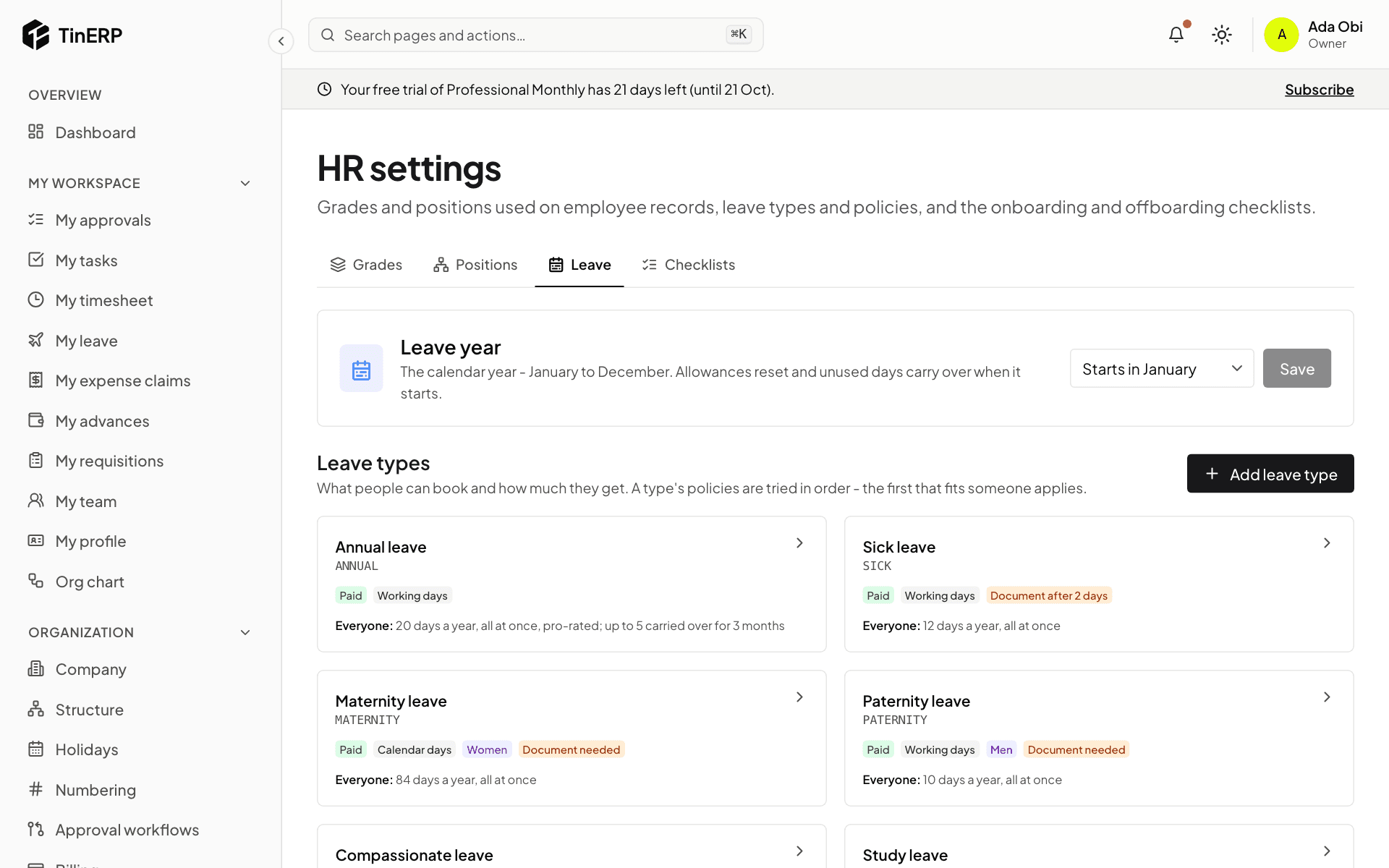1389x868 pixels.
Task: Click the Save button for leave year
Action: [1296, 368]
